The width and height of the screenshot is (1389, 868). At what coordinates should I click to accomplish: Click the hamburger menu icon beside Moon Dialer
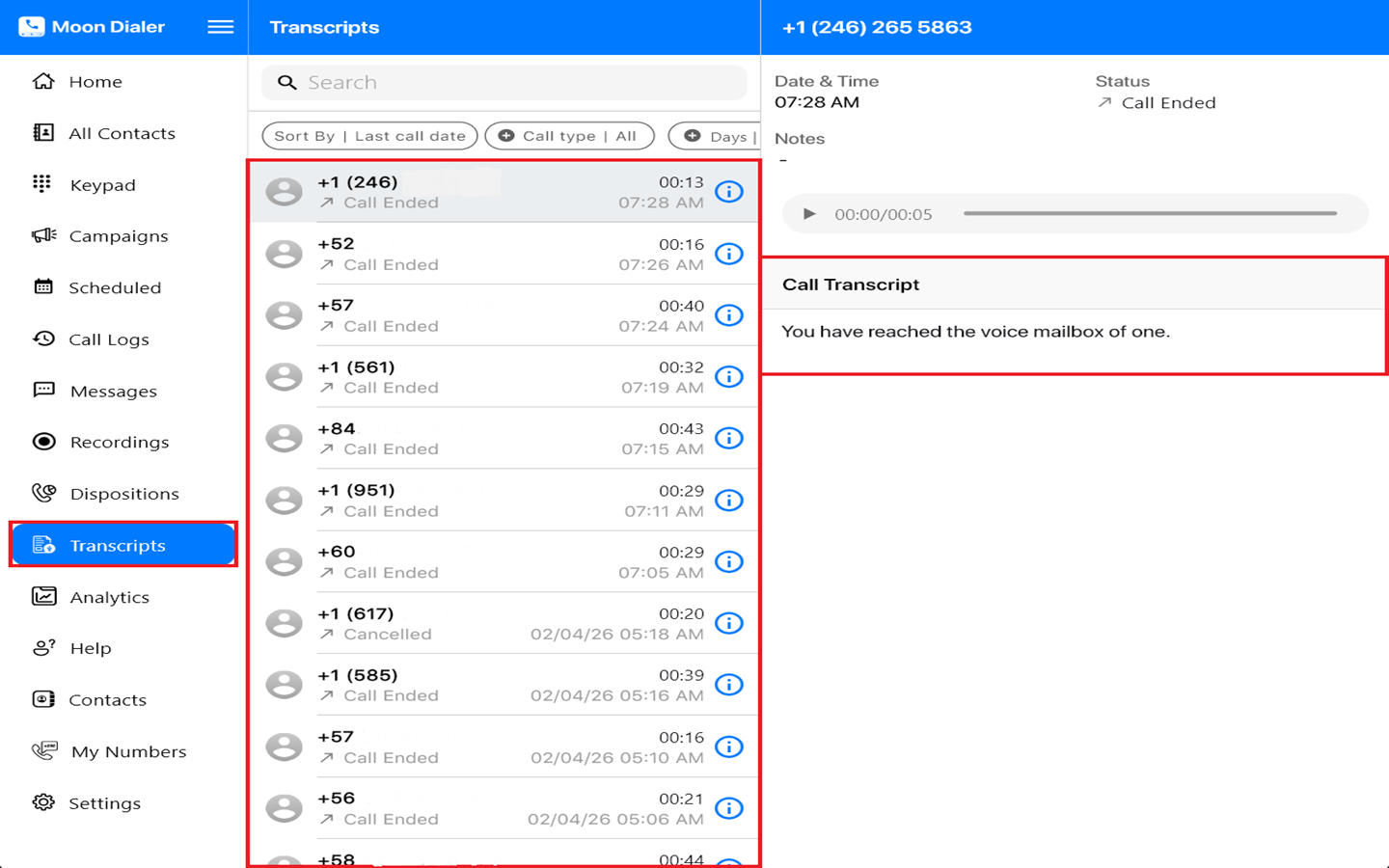point(220,27)
